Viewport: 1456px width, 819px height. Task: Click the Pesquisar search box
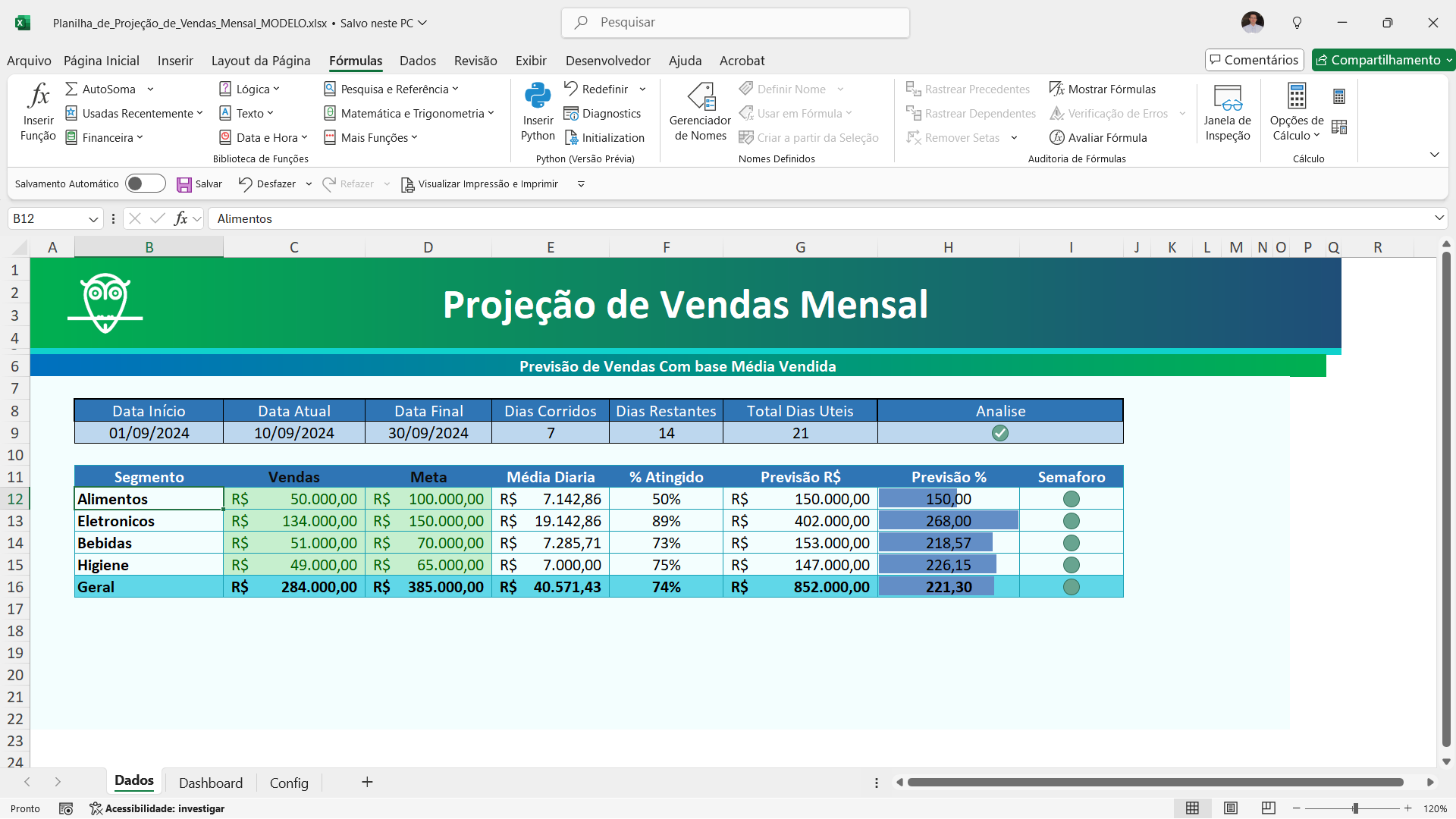[x=736, y=23]
